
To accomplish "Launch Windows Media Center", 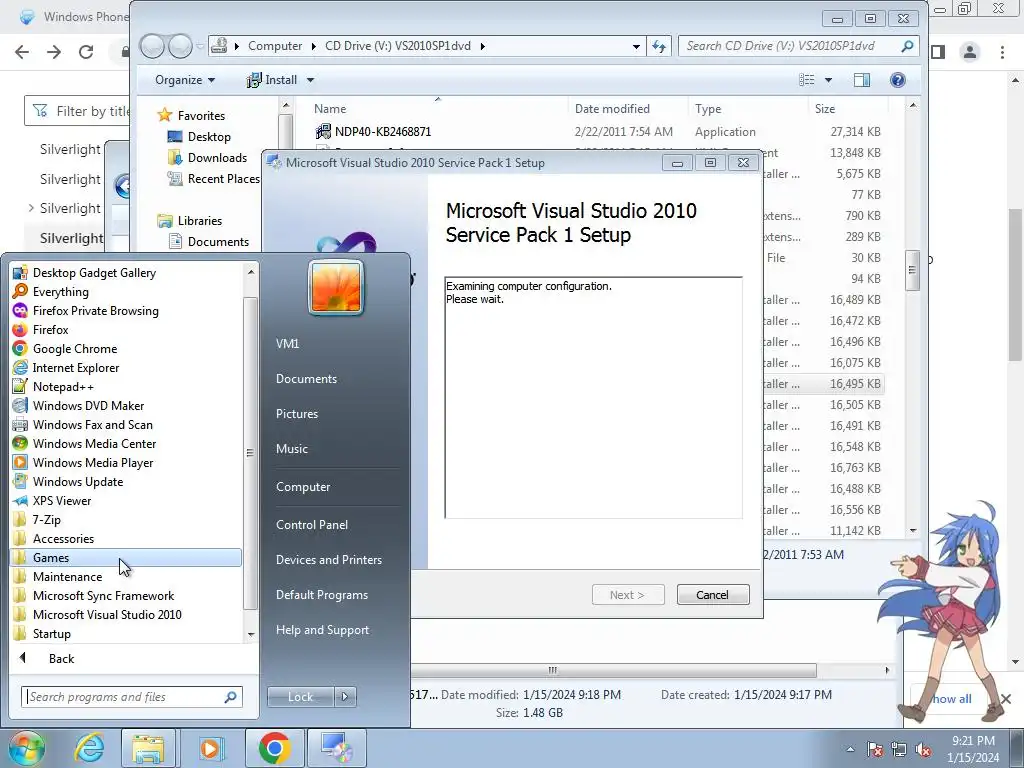I will coord(94,443).
